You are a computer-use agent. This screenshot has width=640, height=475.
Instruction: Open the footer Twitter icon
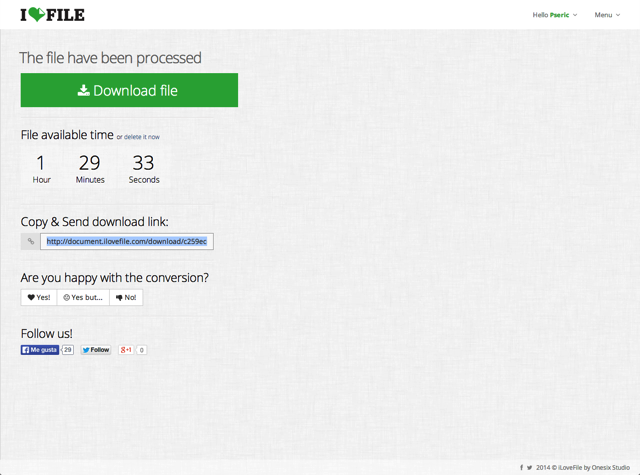529,468
